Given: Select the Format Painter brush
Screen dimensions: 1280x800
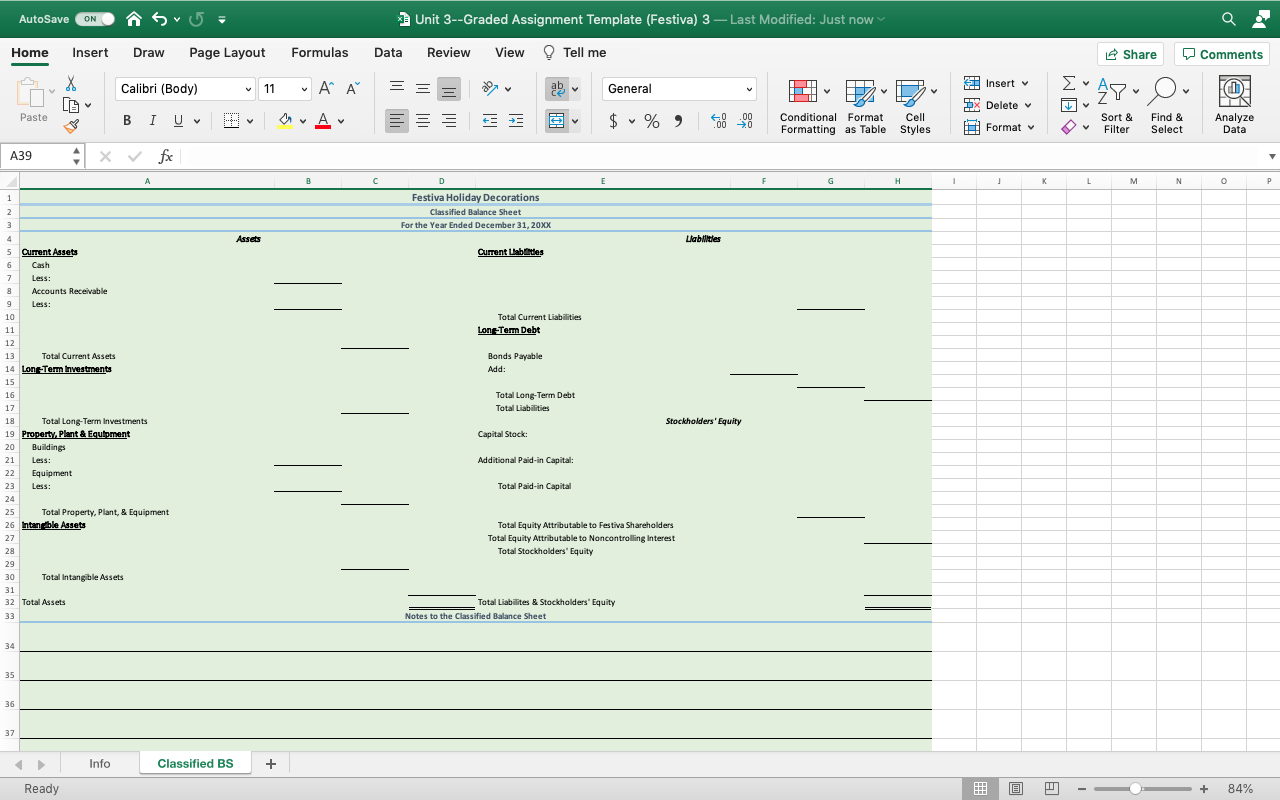Looking at the screenshot, I should (71, 127).
